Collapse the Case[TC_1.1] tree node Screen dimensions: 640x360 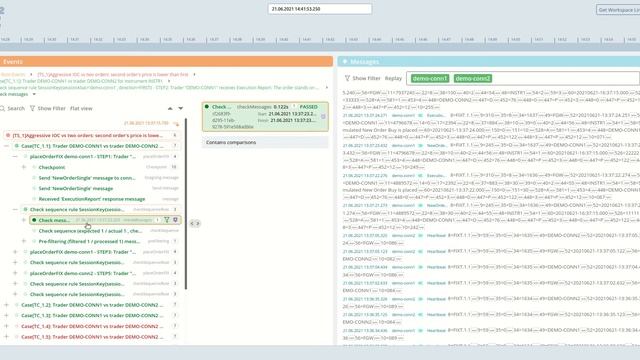click(x=6, y=146)
